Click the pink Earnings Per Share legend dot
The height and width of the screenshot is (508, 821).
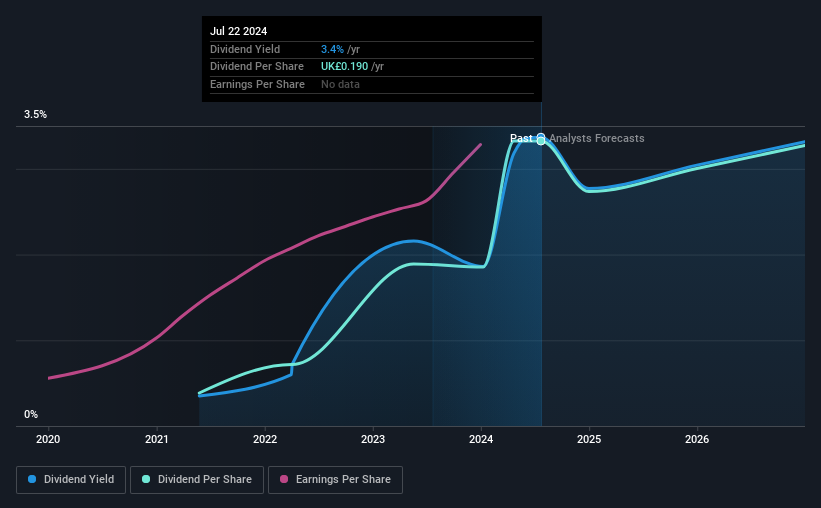[x=284, y=479]
